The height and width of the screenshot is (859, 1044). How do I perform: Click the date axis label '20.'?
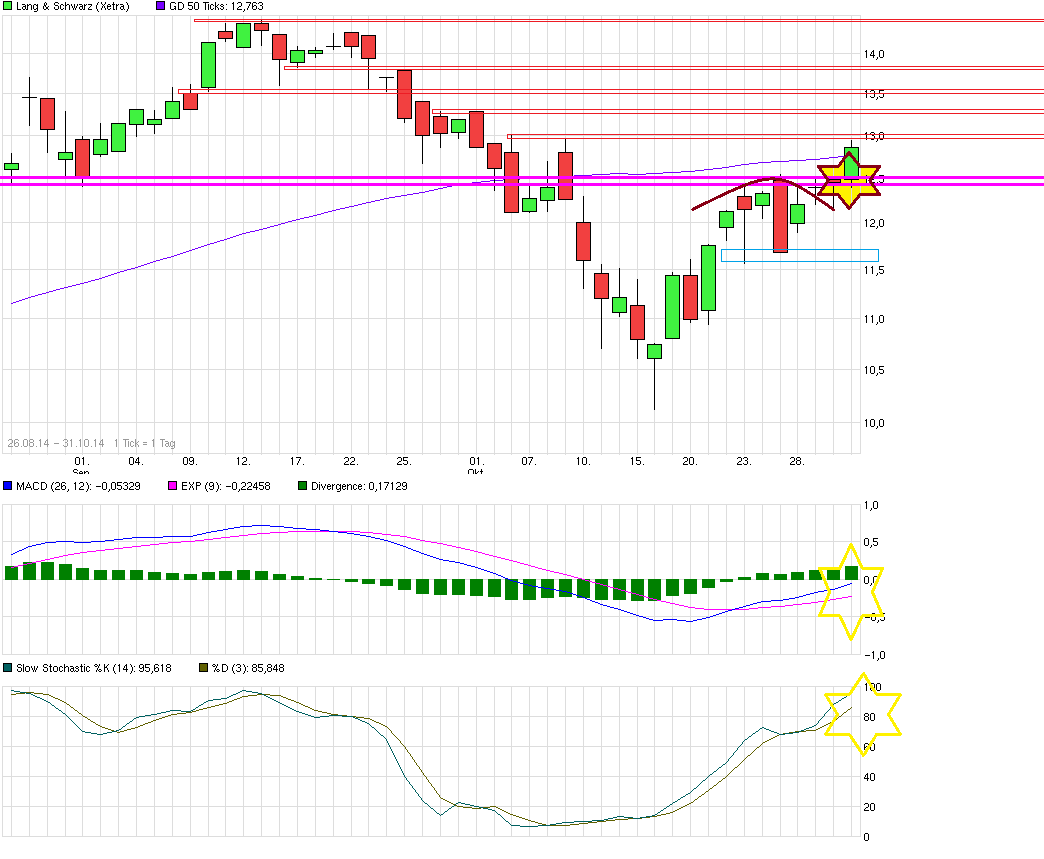coord(690,461)
